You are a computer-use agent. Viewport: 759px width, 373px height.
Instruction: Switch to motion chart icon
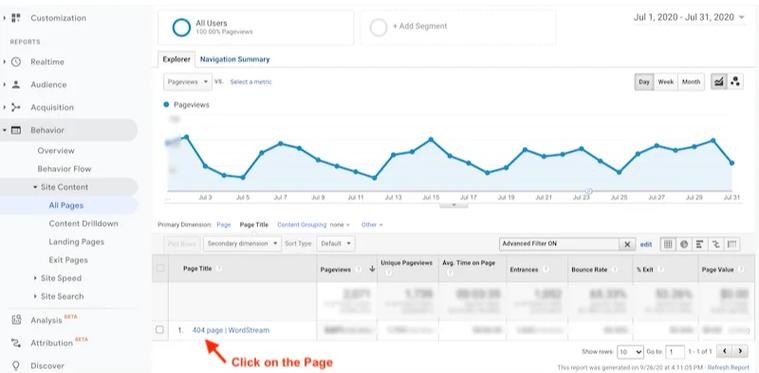[x=735, y=82]
